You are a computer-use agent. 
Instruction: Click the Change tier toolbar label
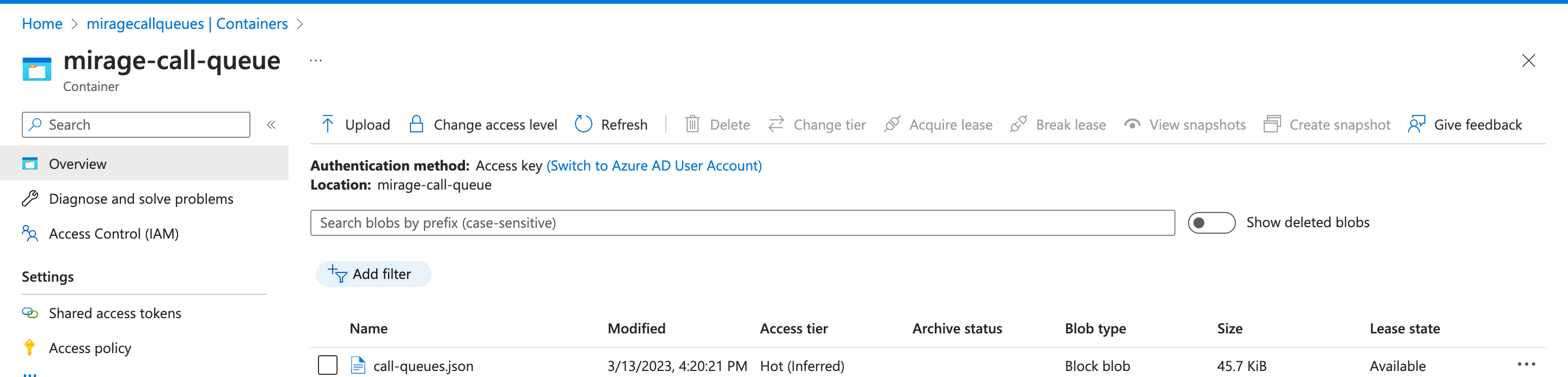pos(830,125)
